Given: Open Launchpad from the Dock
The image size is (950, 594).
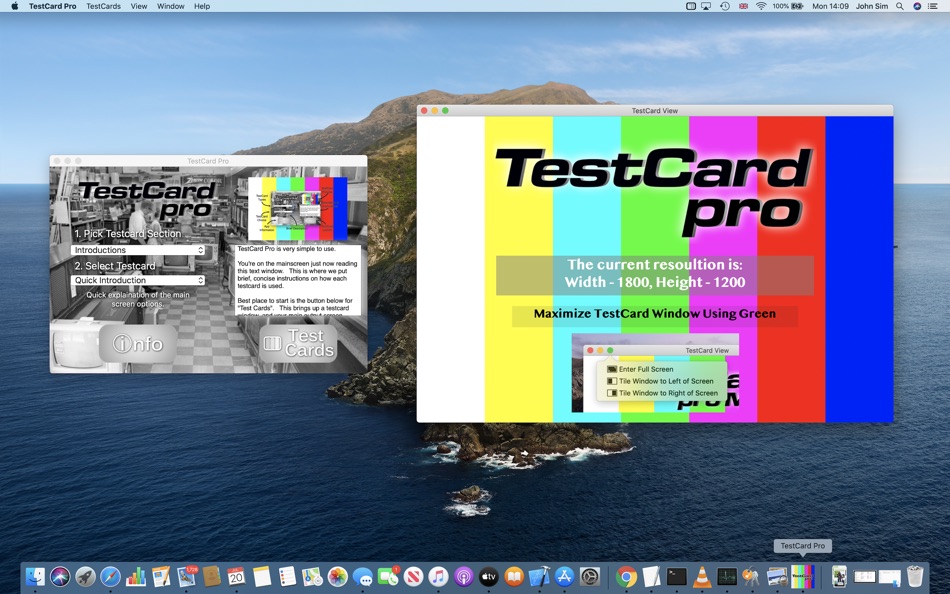Looking at the screenshot, I should (x=85, y=576).
